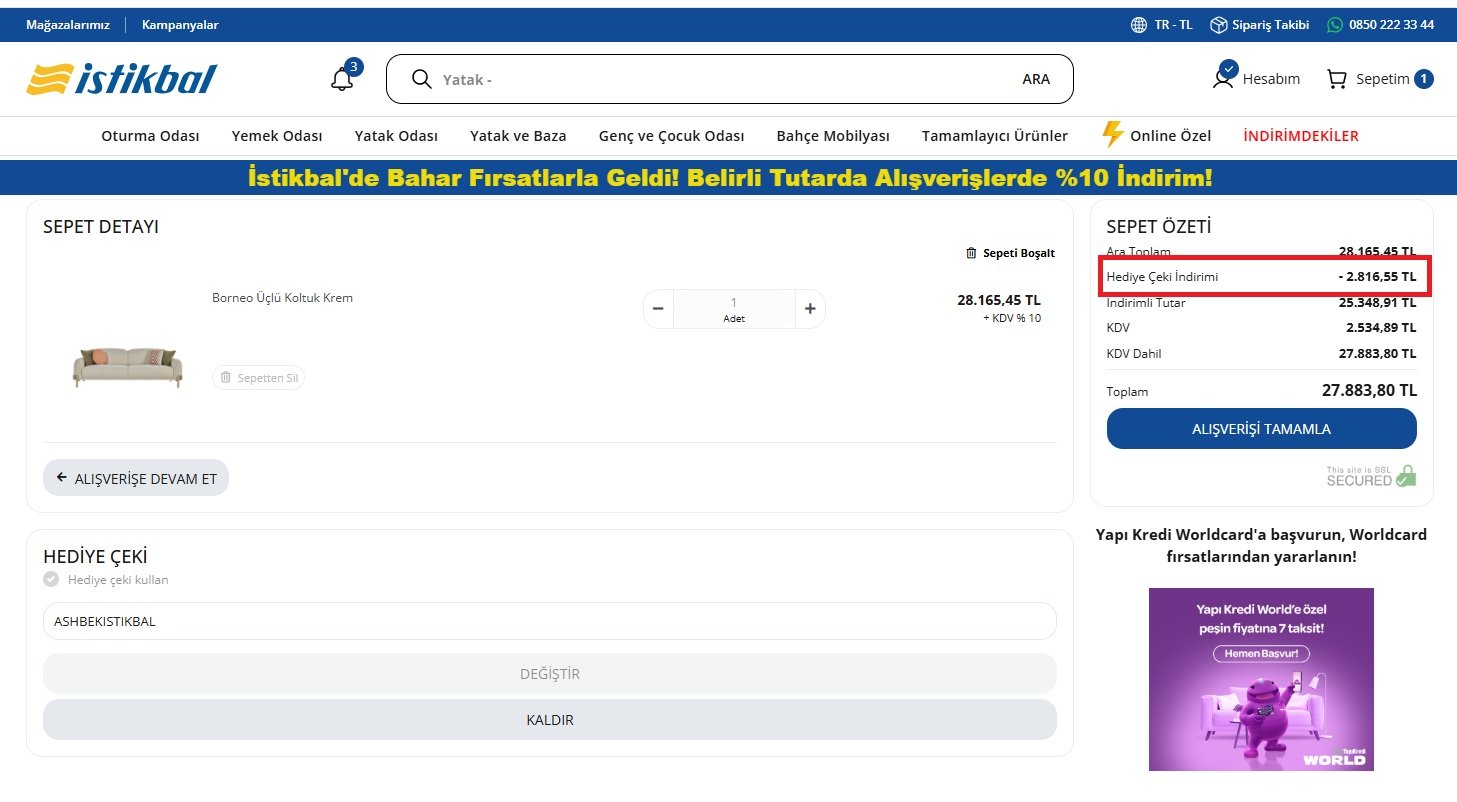The image size is (1457, 802).
Task: Toggle Hediye çeki kullan checkbox
Action: click(x=51, y=579)
